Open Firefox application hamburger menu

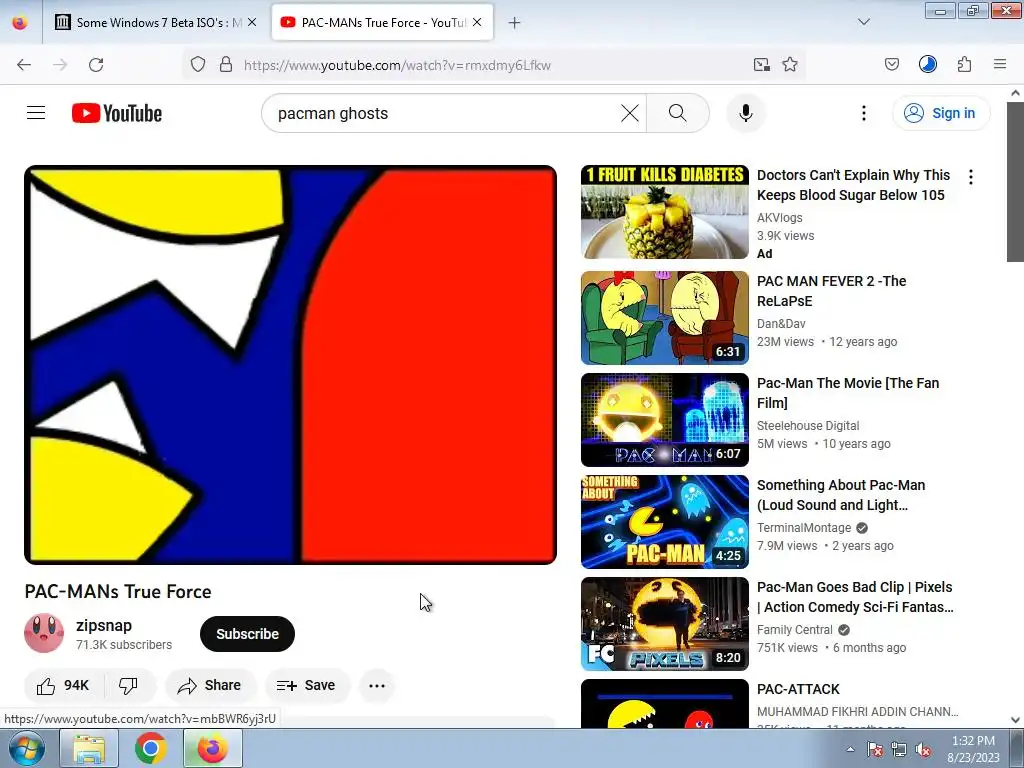pyautogui.click(x=1000, y=64)
